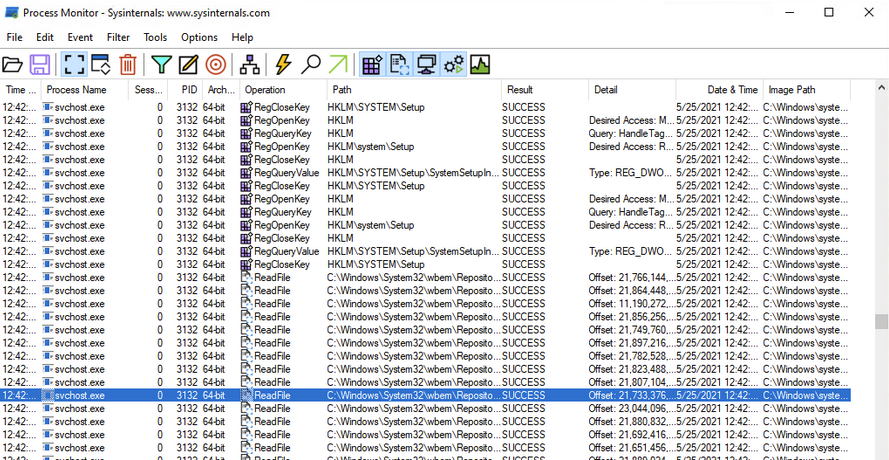The image size is (889, 460).
Task: Click highlighted row Offset: 21,733,376
Action: point(425,395)
